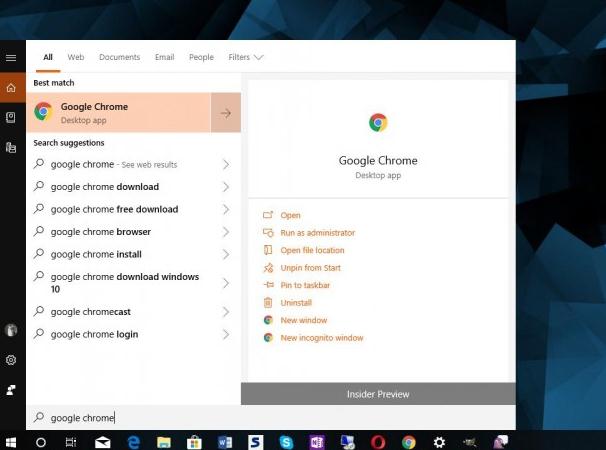The height and width of the screenshot is (450, 606).
Task: Open the Notebook icon in the sidebar
Action: [11, 117]
